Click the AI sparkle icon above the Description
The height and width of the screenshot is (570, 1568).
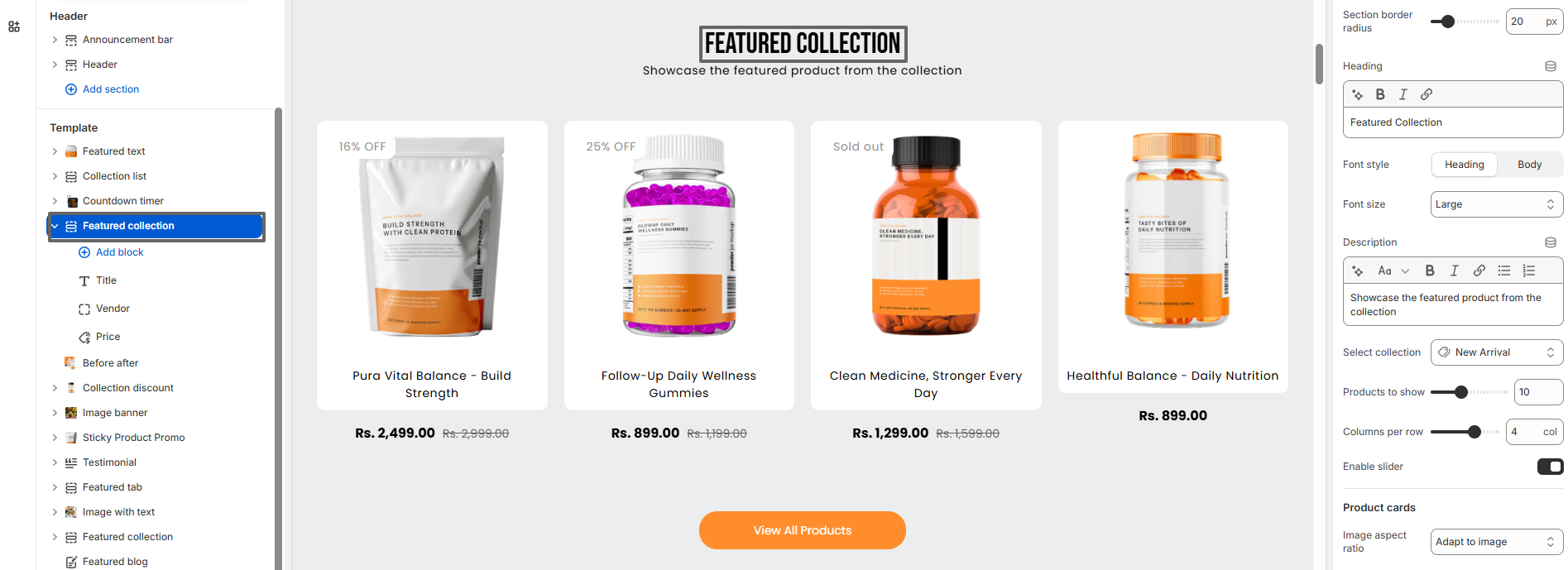click(x=1356, y=271)
